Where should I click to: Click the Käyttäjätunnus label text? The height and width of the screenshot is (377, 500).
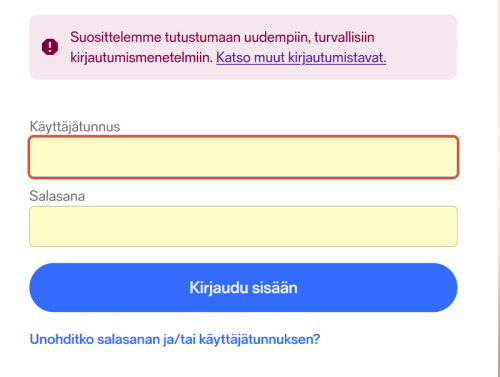tap(75, 127)
